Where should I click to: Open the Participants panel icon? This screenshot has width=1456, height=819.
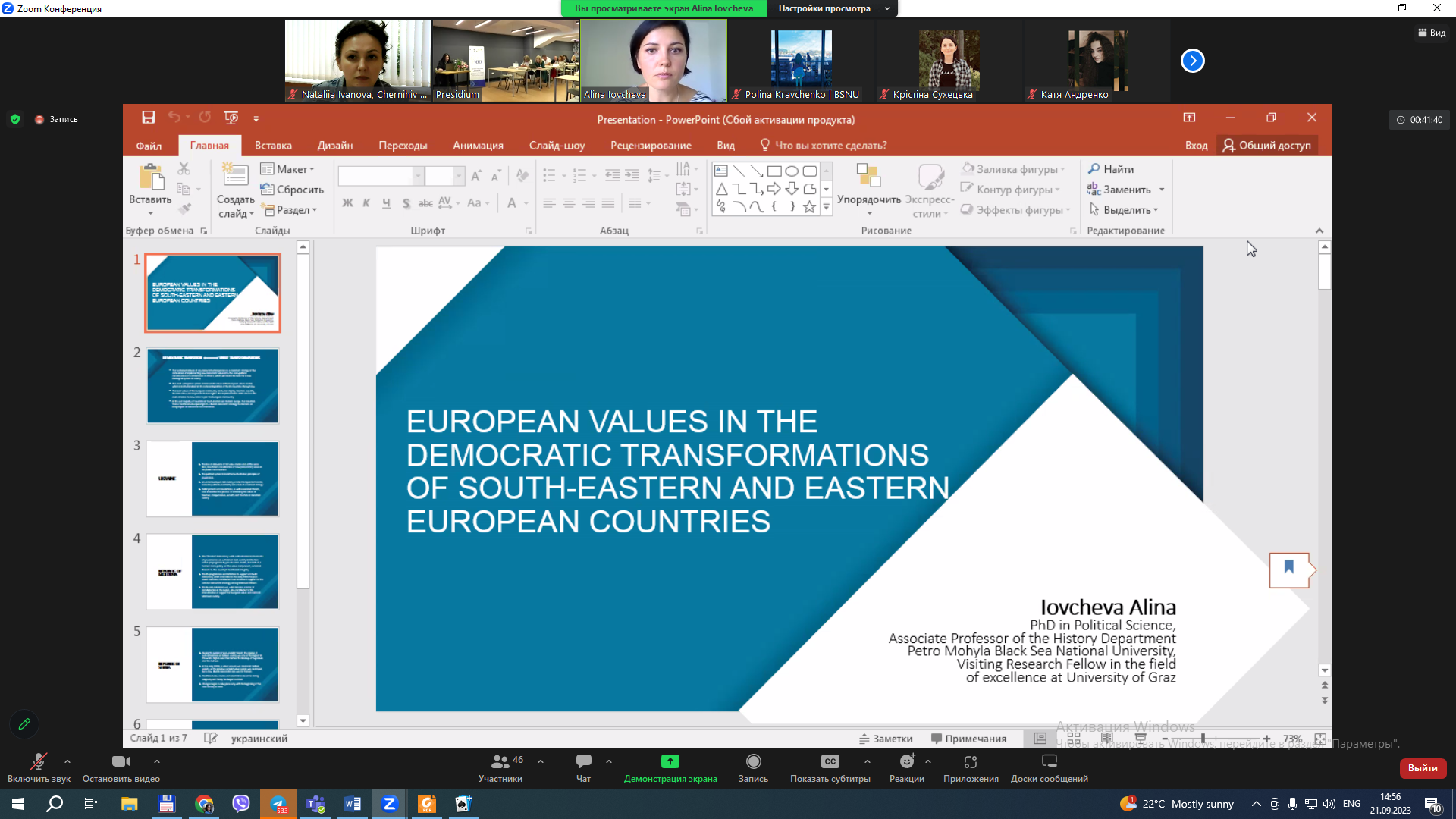(500, 761)
